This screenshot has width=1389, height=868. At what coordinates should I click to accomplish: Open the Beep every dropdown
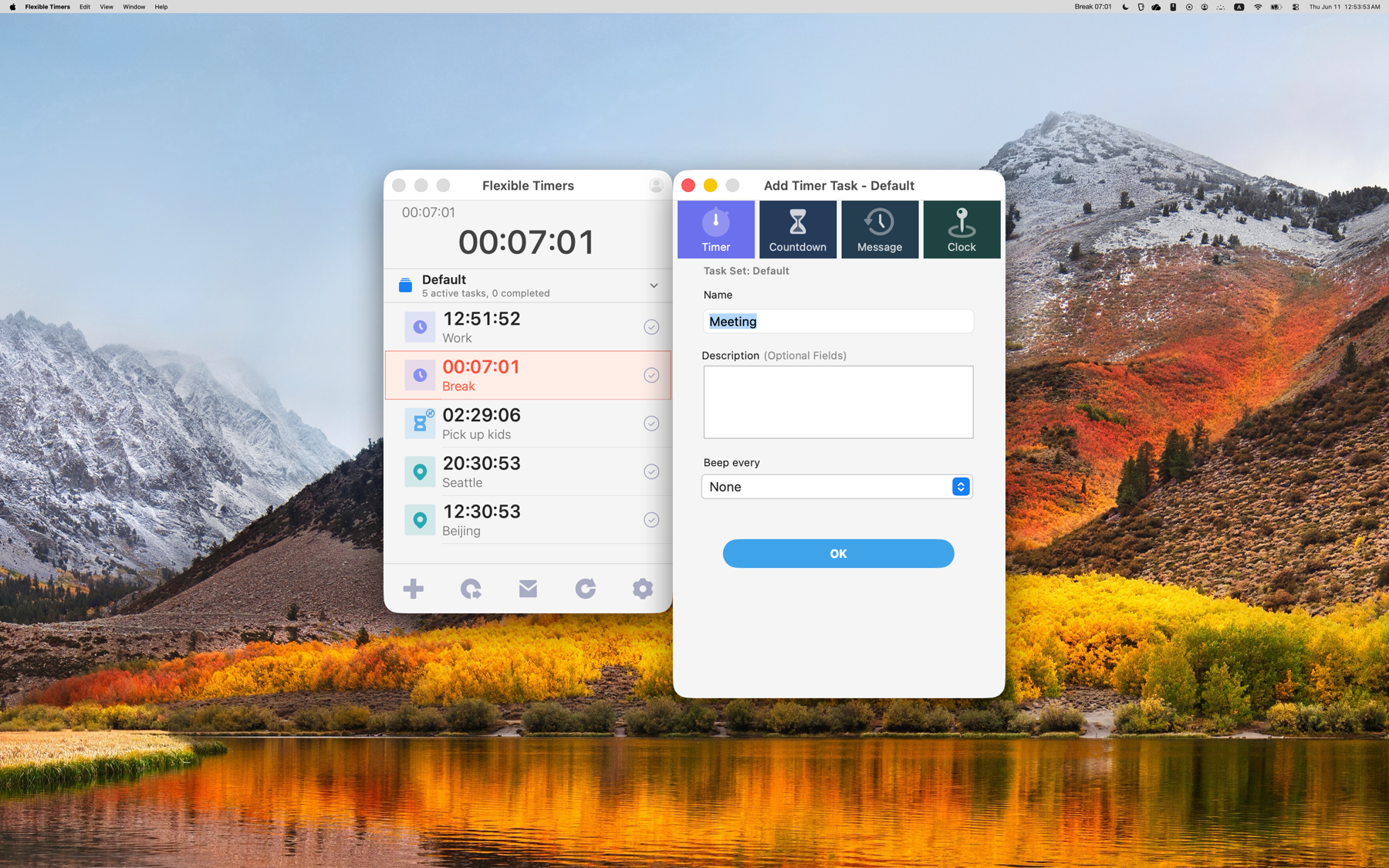[x=837, y=487]
